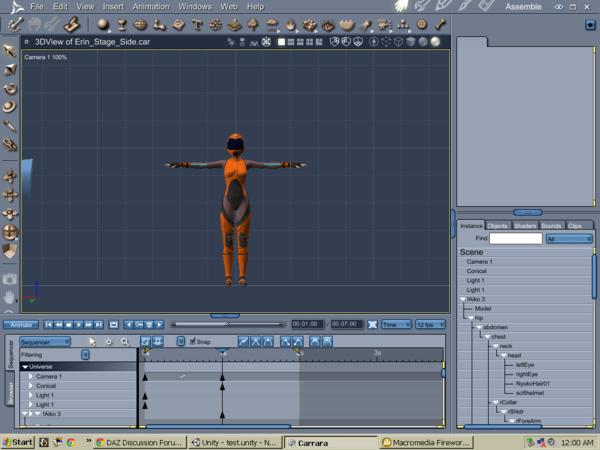Click the time scrubber slider
600x450 pixels.
click(227, 324)
